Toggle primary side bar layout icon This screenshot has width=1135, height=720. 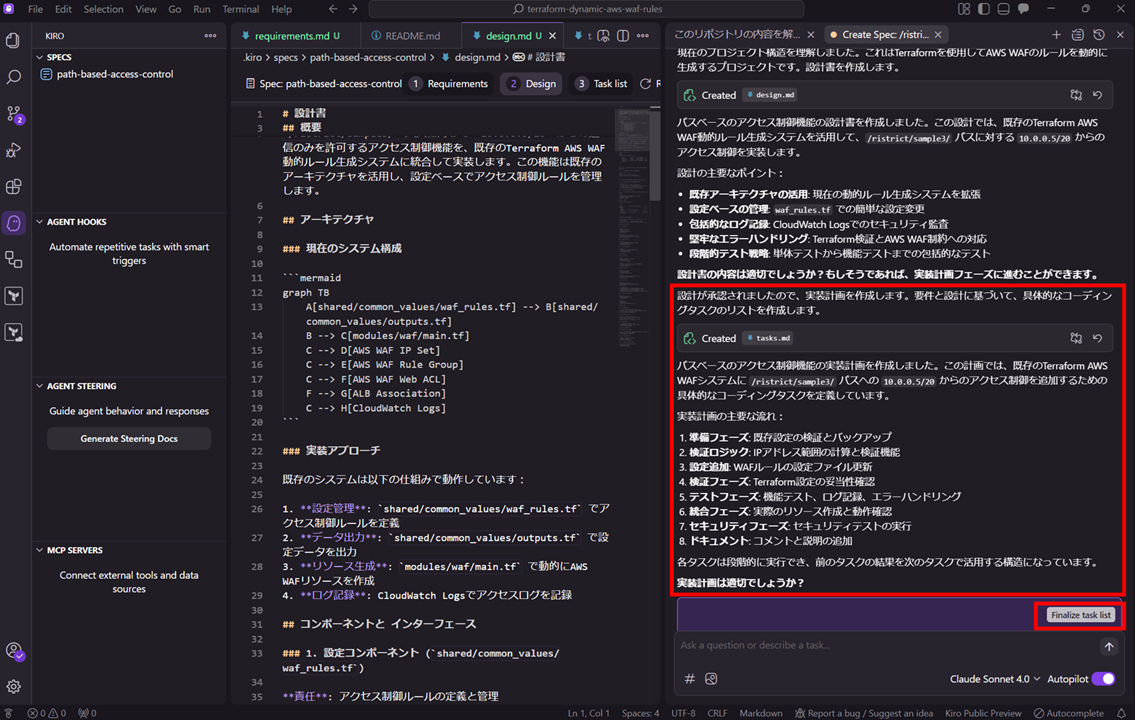[984, 9]
